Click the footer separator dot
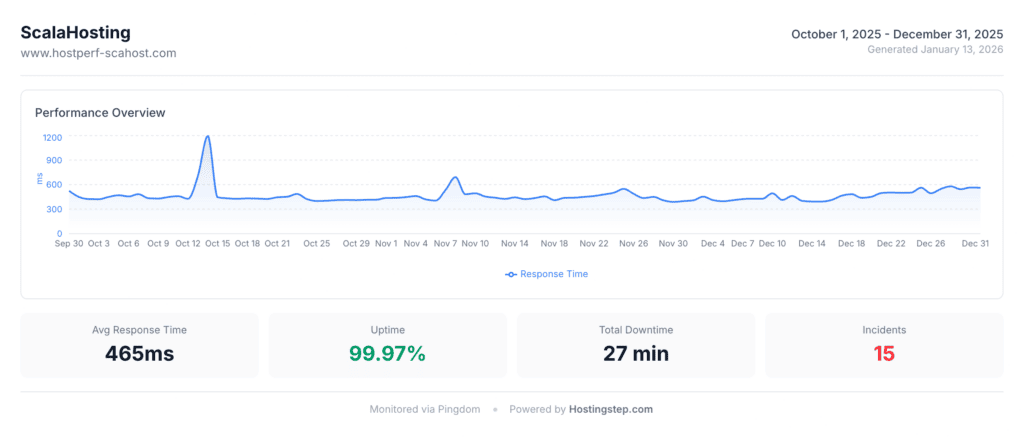1024x440 pixels. (x=495, y=409)
